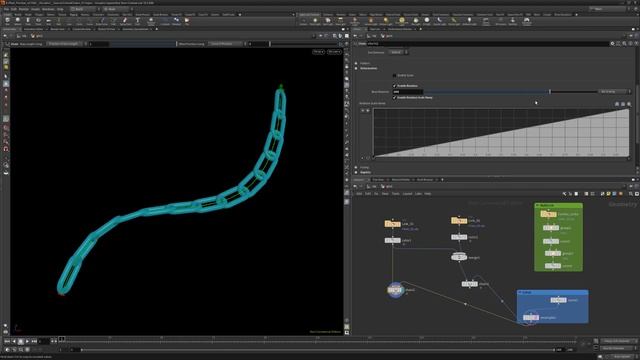Screen dimensions: 640x360
Task: Click the yellow sticky note icon in network toolbar
Action: [609, 194]
